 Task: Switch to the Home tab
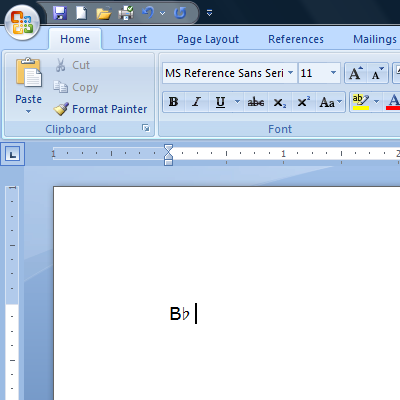[x=75, y=39]
